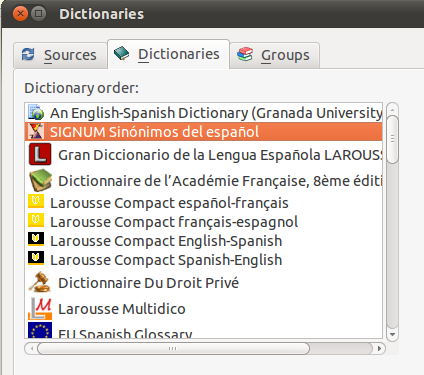Select Larousse Compact español-français entry
Viewport: 424px width, 375px height.
pos(204,202)
